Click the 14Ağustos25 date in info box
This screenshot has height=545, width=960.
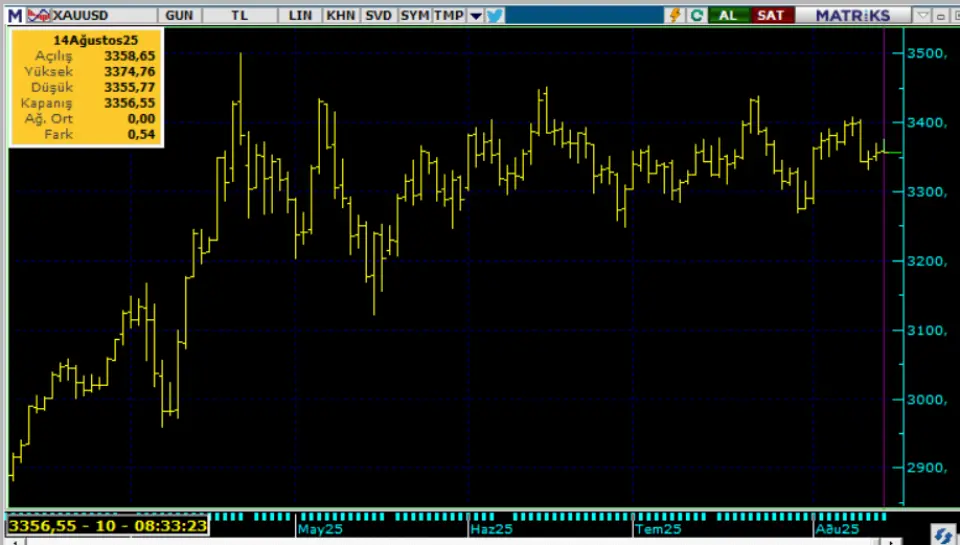[x=96, y=40]
